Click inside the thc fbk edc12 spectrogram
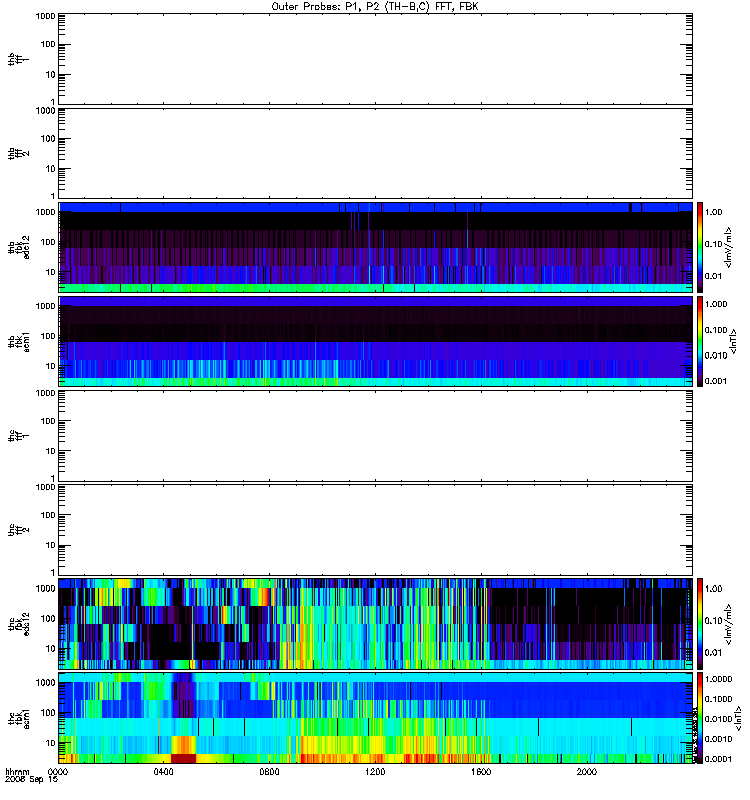 click(375, 623)
